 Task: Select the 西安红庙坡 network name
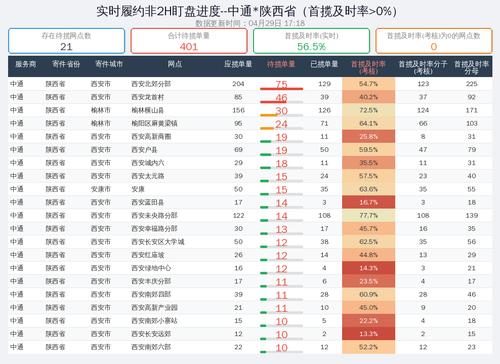148,255
